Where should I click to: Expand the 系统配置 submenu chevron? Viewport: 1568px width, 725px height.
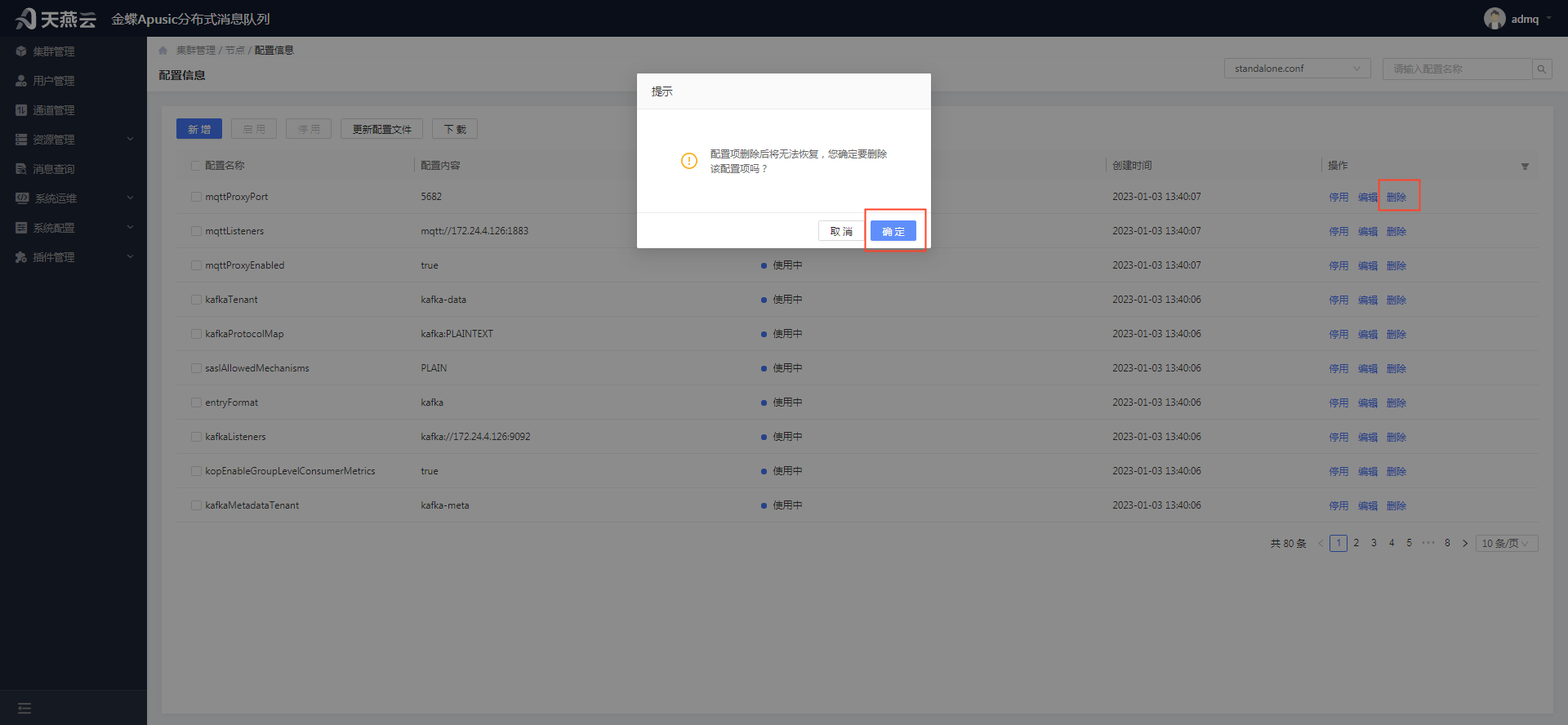coord(130,228)
